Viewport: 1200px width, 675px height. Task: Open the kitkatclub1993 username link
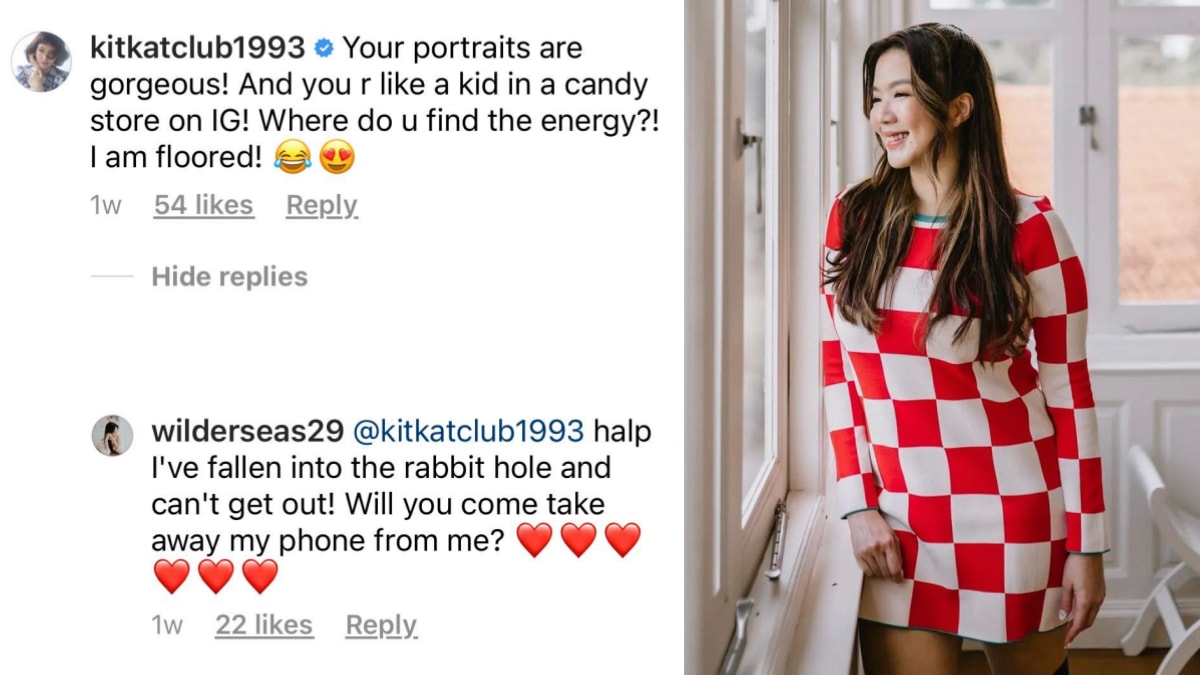point(197,47)
